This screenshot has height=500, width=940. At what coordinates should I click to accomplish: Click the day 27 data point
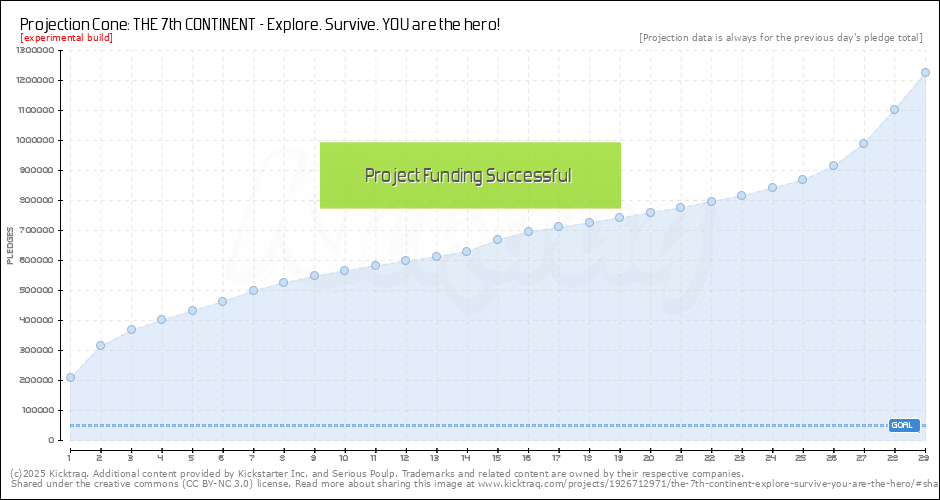pos(863,143)
